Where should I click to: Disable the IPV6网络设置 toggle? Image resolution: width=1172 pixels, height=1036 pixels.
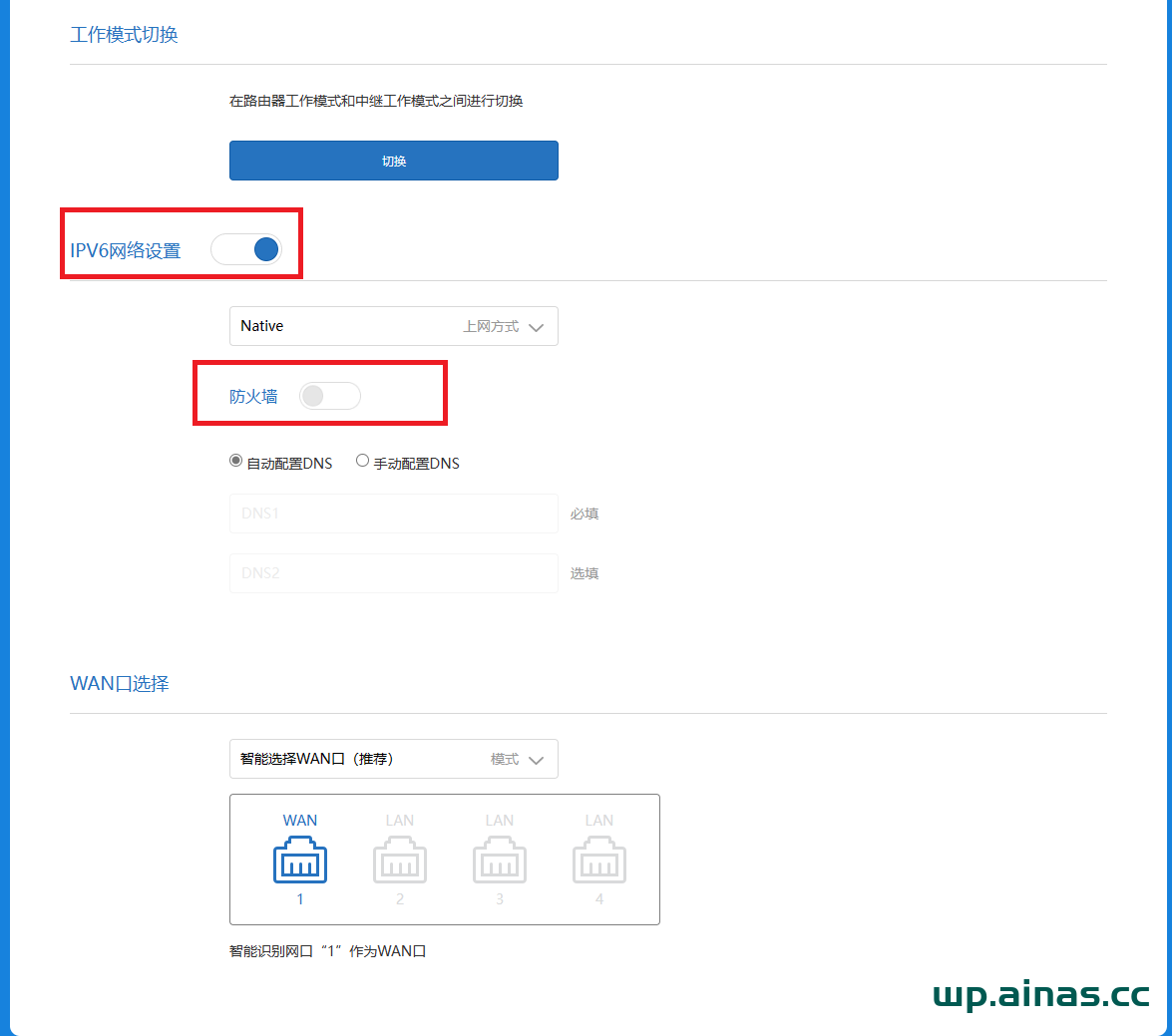(246, 248)
